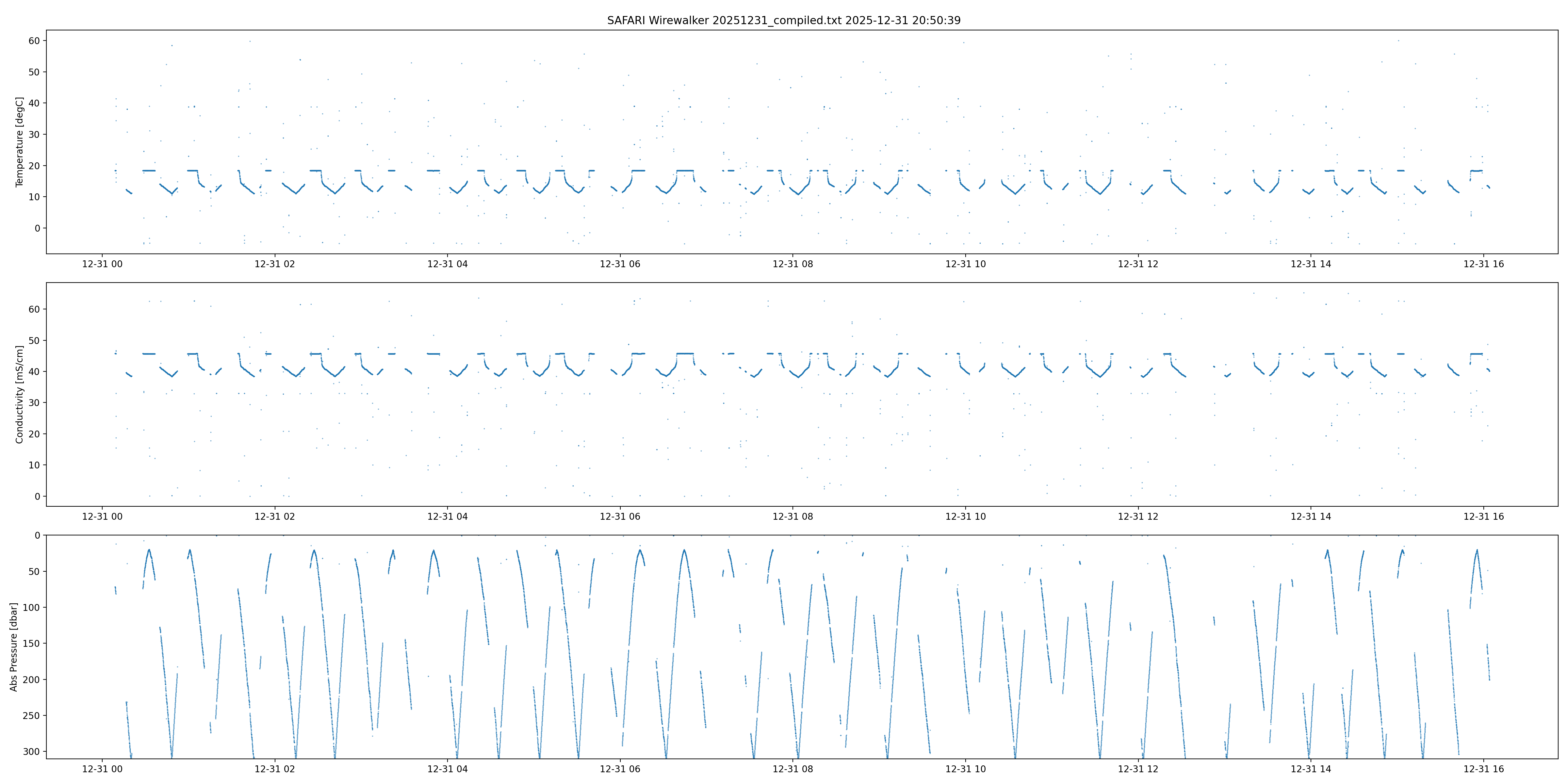The image size is (1568, 784).
Task: Click the 12-31 04 tick under the conductivity plot
Action: click(x=448, y=516)
